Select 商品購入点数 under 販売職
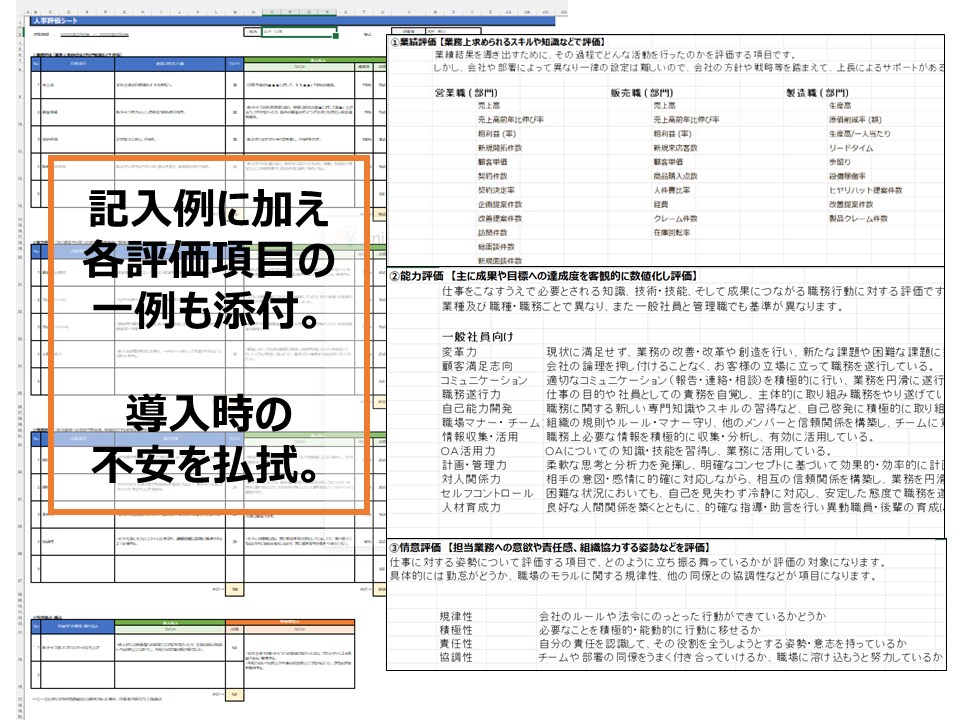Screen dimensions: 960x720 point(675,176)
